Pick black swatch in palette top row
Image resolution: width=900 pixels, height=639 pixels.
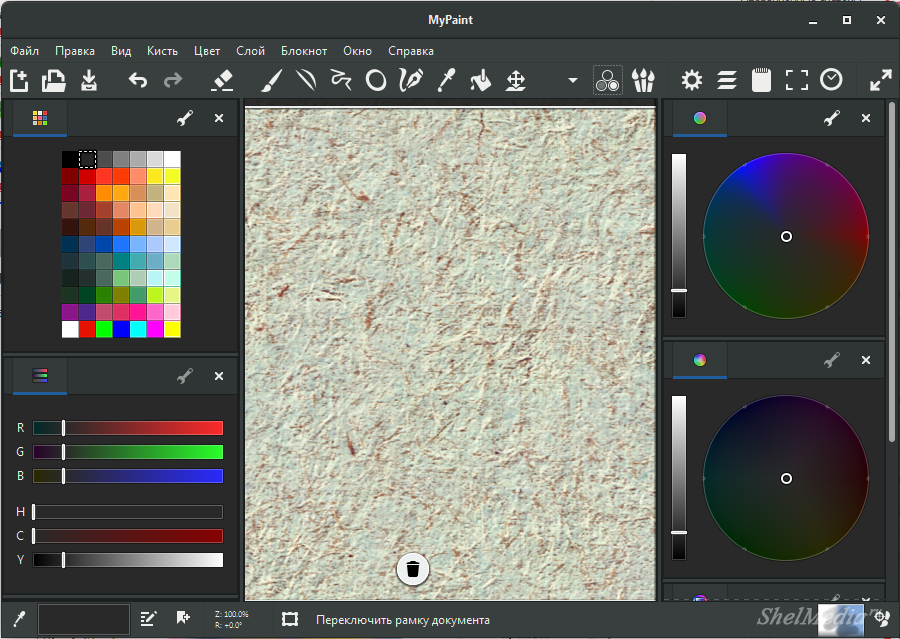tap(70, 159)
